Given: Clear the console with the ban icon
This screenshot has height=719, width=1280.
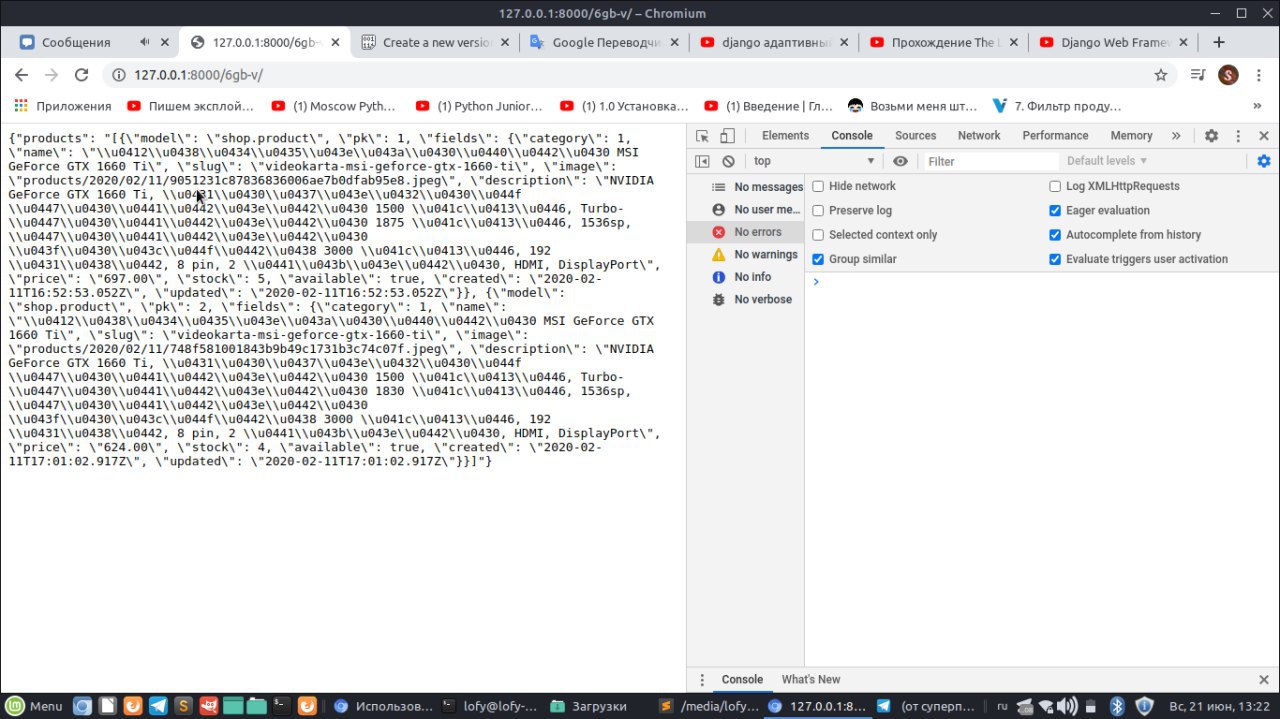Looking at the screenshot, I should (x=728, y=161).
